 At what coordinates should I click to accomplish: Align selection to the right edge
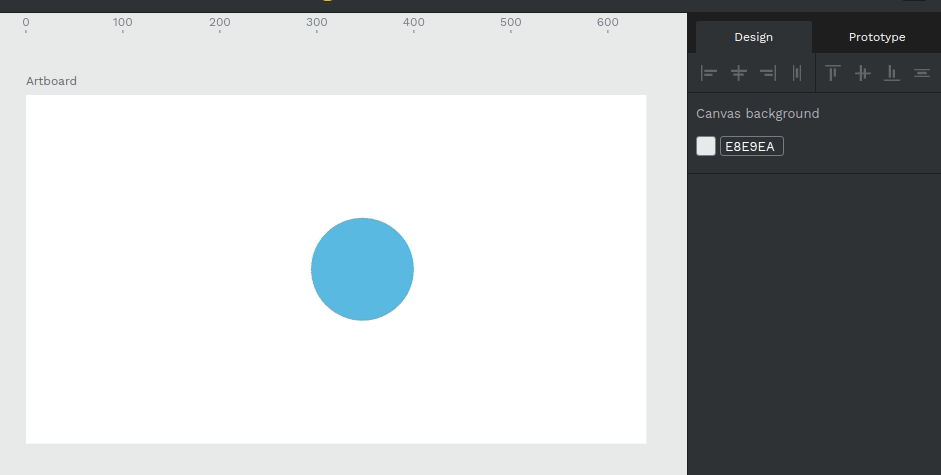coord(767,73)
